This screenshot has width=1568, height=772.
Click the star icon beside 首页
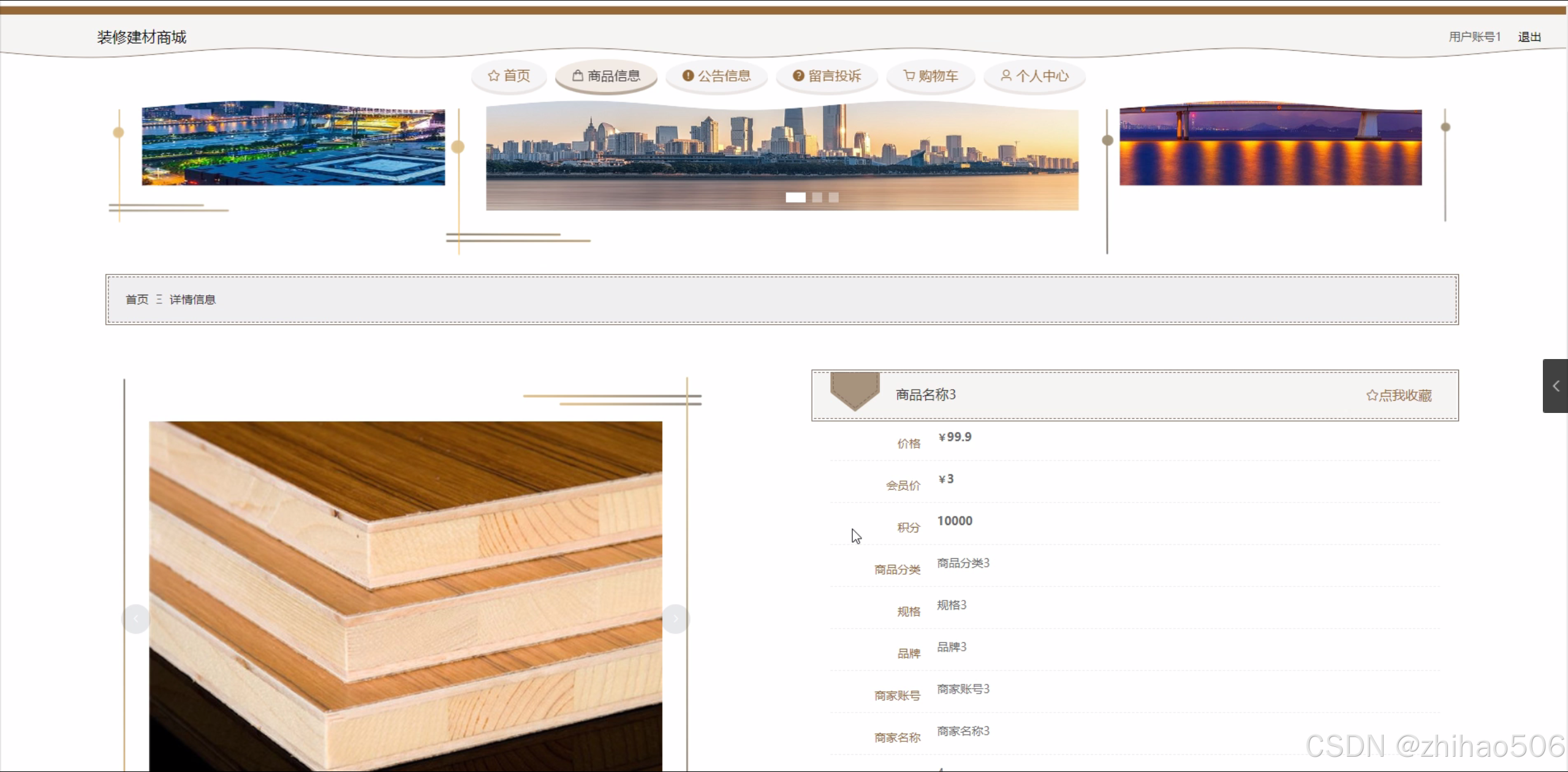(493, 76)
